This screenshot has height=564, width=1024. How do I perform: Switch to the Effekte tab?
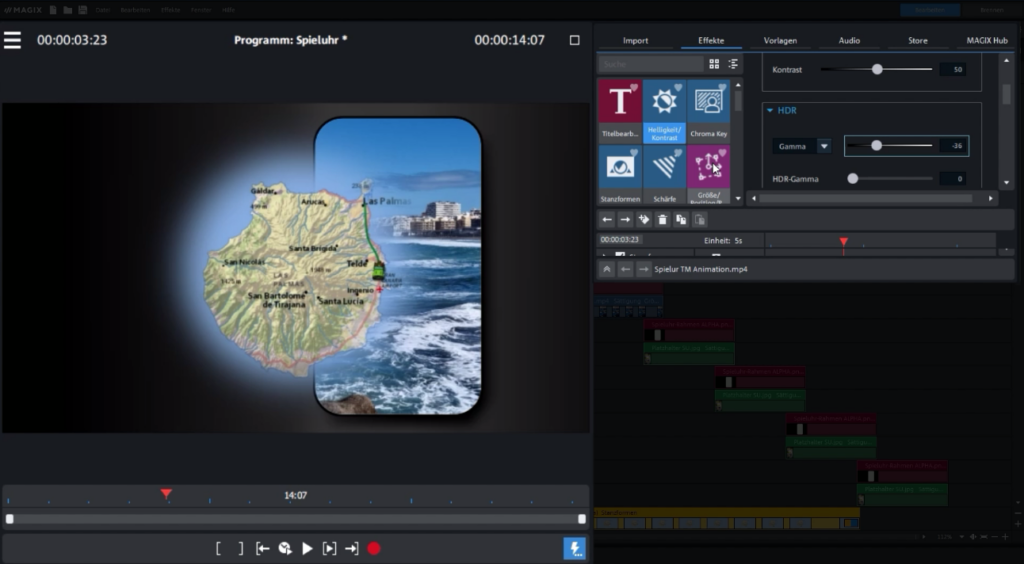click(x=711, y=40)
